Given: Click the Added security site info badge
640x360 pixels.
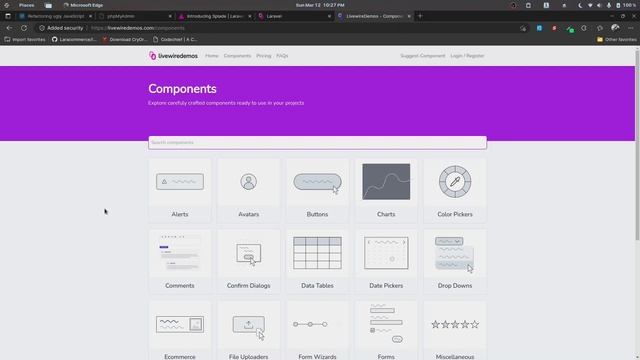Looking at the screenshot, I should coord(61,28).
